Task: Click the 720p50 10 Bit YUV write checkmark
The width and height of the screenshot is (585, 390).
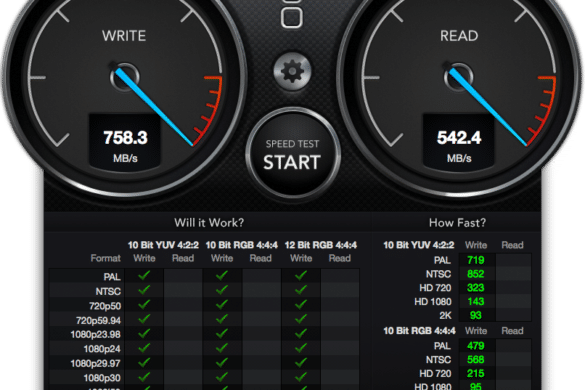Action: pyautogui.click(x=144, y=304)
